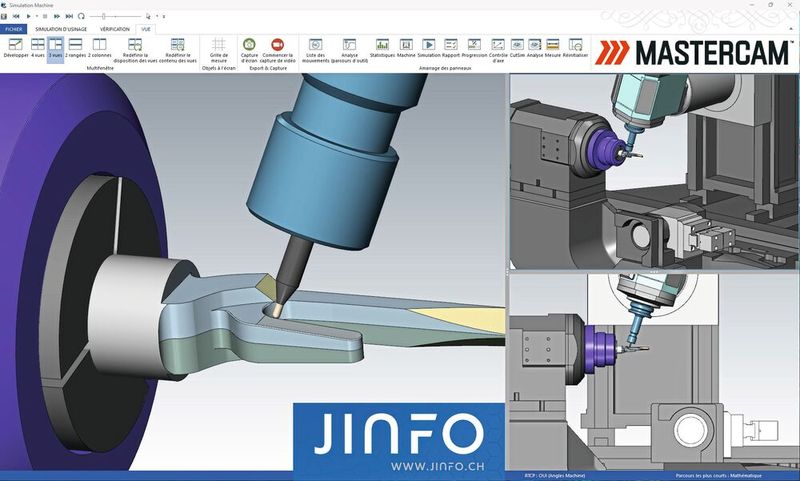
Task: Click the lower-right machine viewport
Action: (x=654, y=371)
